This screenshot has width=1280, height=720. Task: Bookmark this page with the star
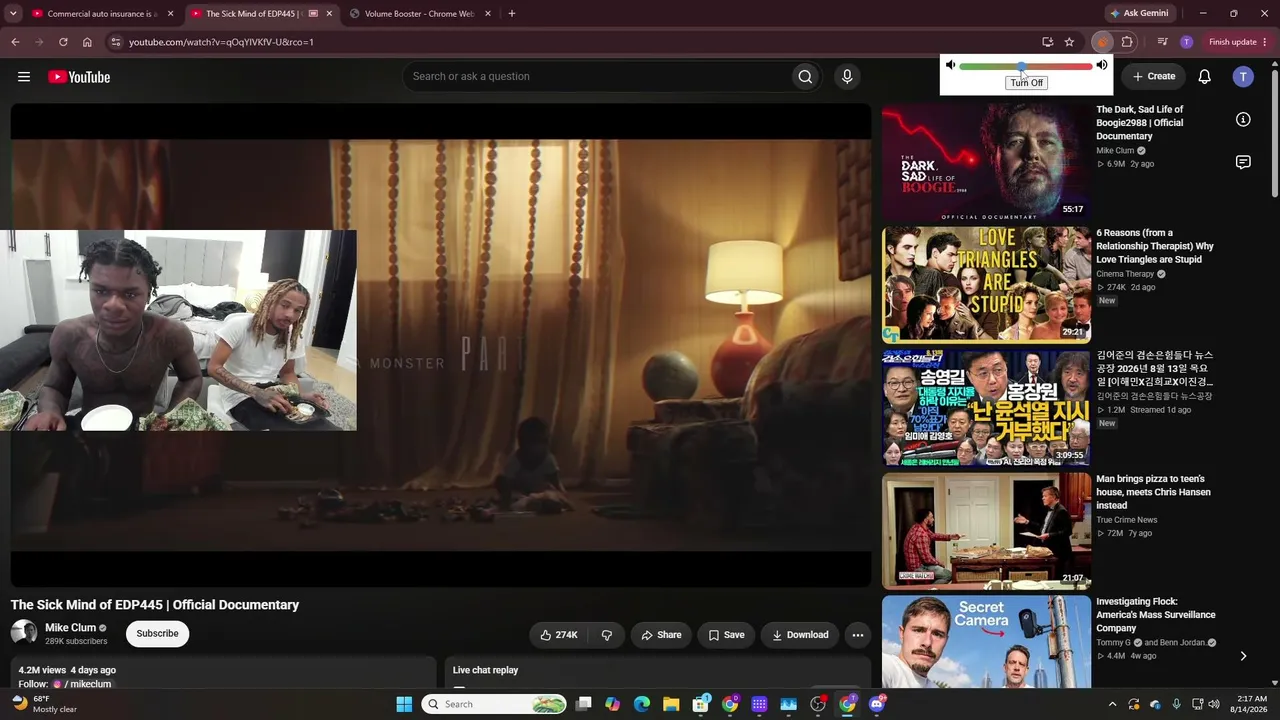pos(1069,42)
